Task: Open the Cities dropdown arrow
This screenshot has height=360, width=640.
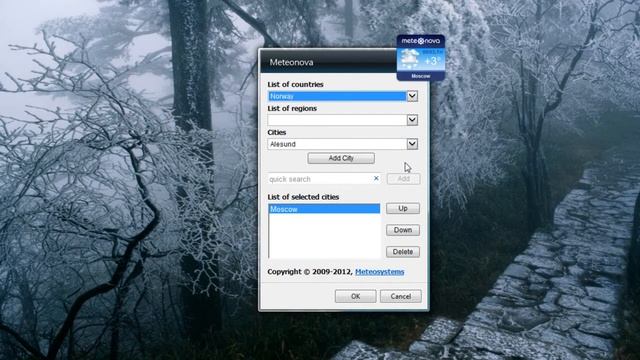Action: [x=412, y=144]
